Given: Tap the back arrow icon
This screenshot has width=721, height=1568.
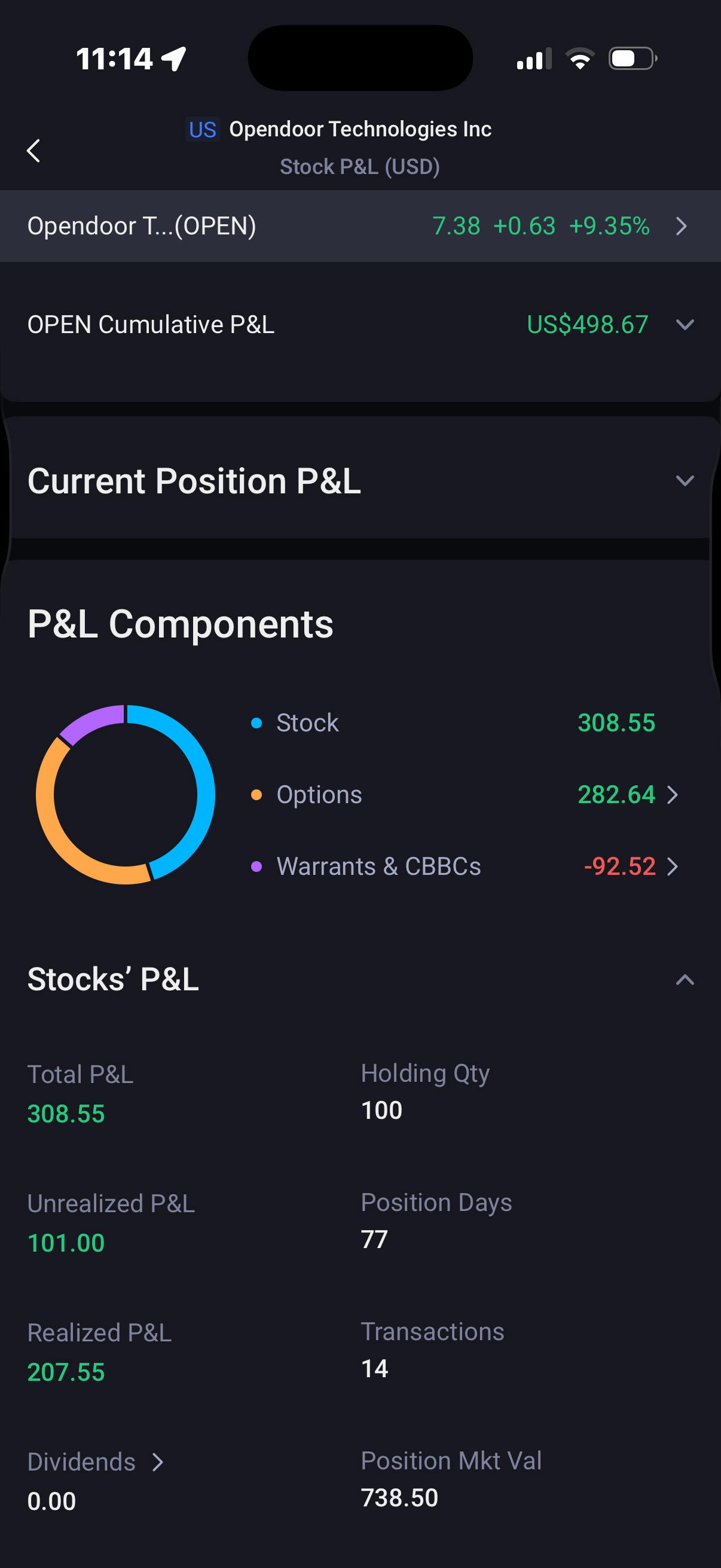Looking at the screenshot, I should 34,150.
